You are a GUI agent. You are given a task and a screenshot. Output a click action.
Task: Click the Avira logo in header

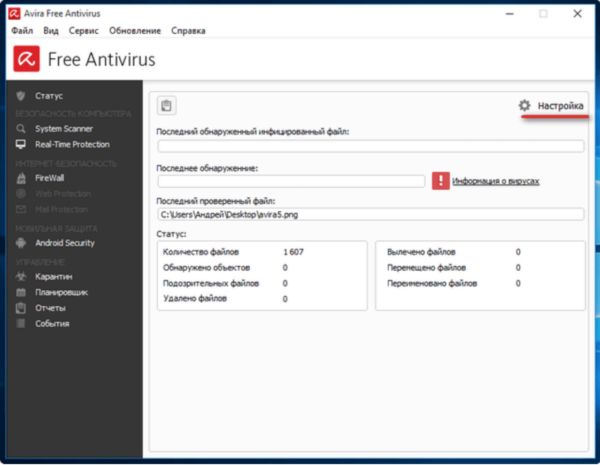[26, 59]
